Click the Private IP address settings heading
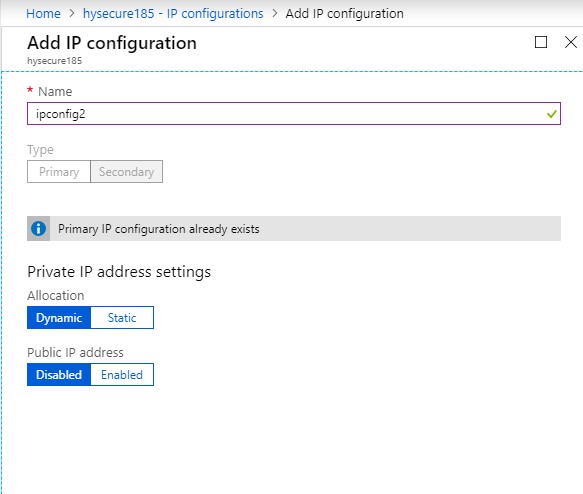Image resolution: width=583 pixels, height=494 pixels. [119, 272]
